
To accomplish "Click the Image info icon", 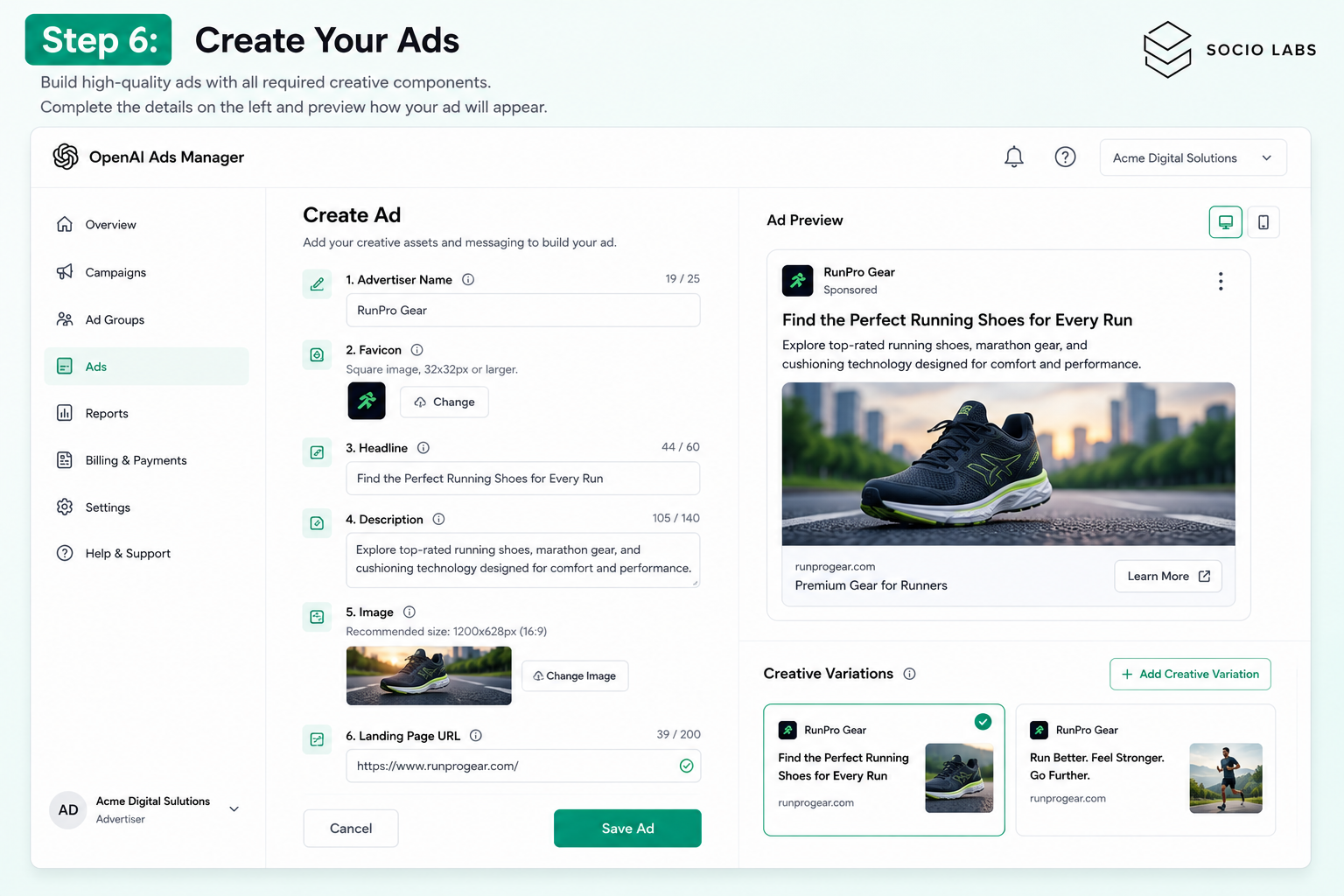I will click(409, 612).
